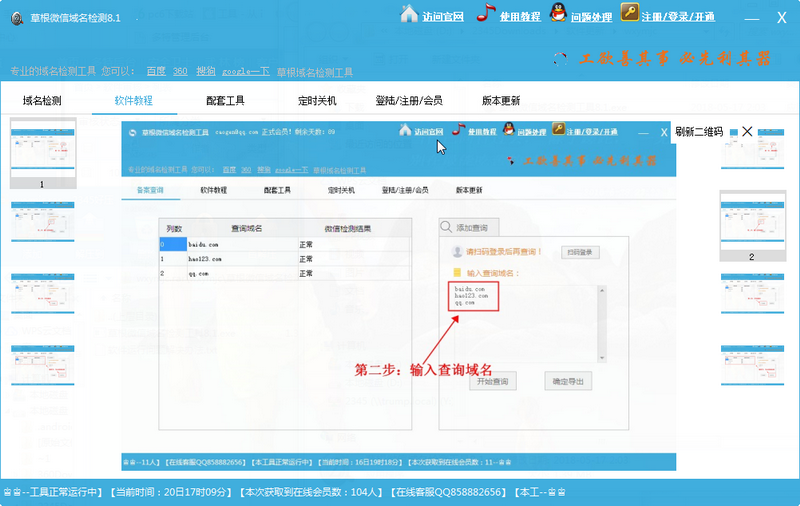The image size is (800, 506).
Task: Click 专业的域名检测工具 您可以 text
Action: (x=72, y=71)
